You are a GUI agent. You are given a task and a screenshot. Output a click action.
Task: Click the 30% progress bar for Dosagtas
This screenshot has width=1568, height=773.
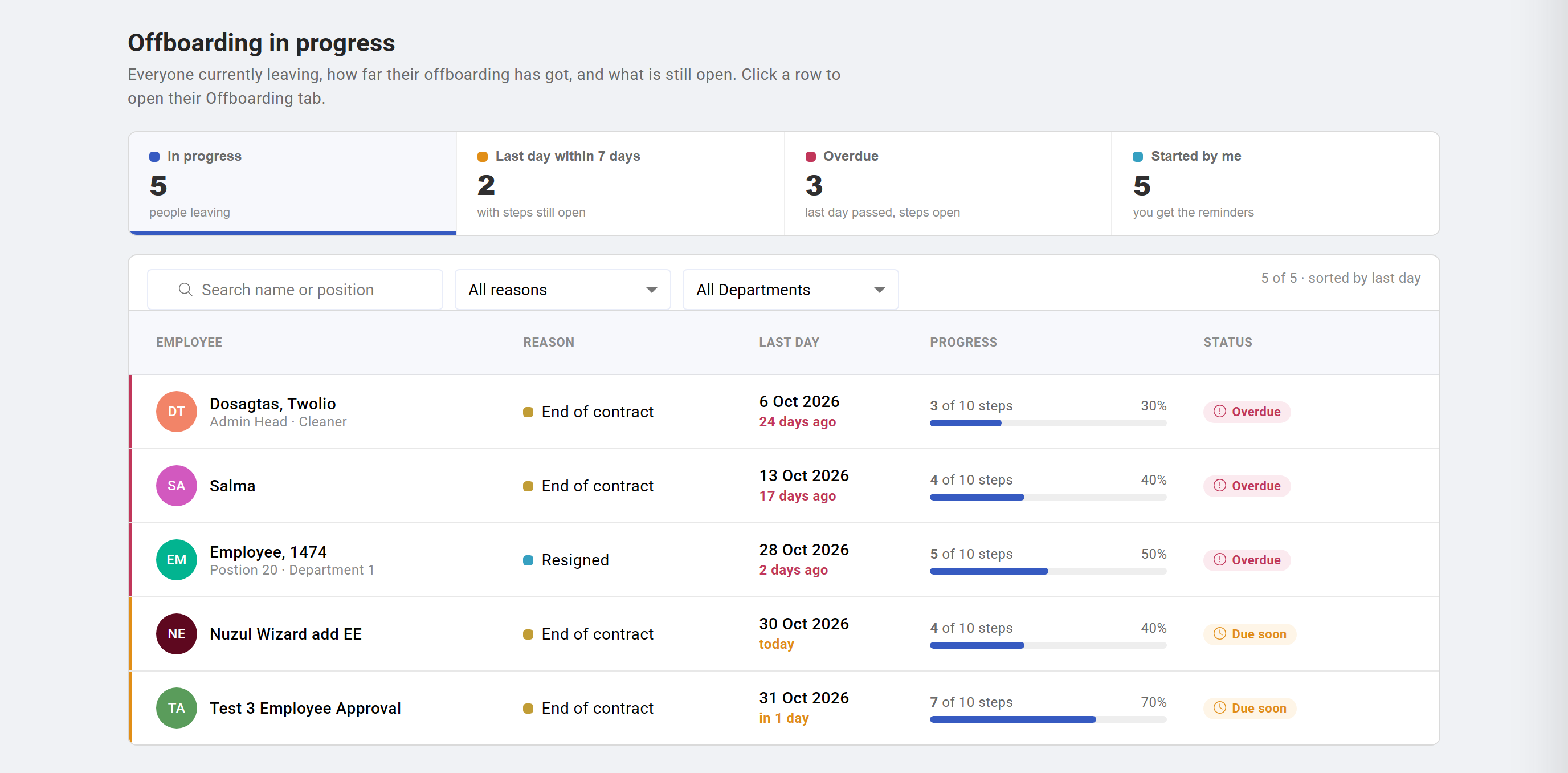1048,424
